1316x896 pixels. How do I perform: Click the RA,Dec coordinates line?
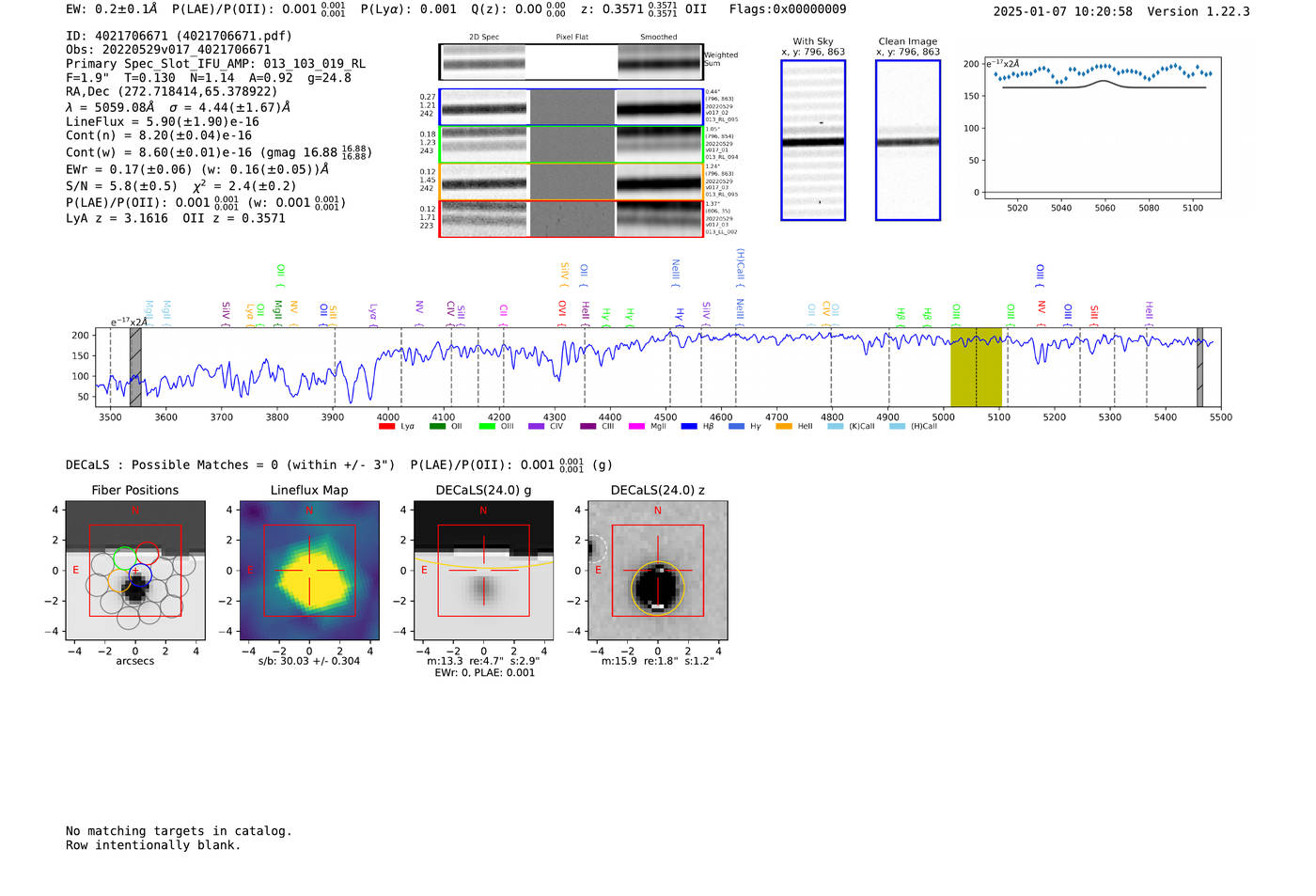pos(172,91)
